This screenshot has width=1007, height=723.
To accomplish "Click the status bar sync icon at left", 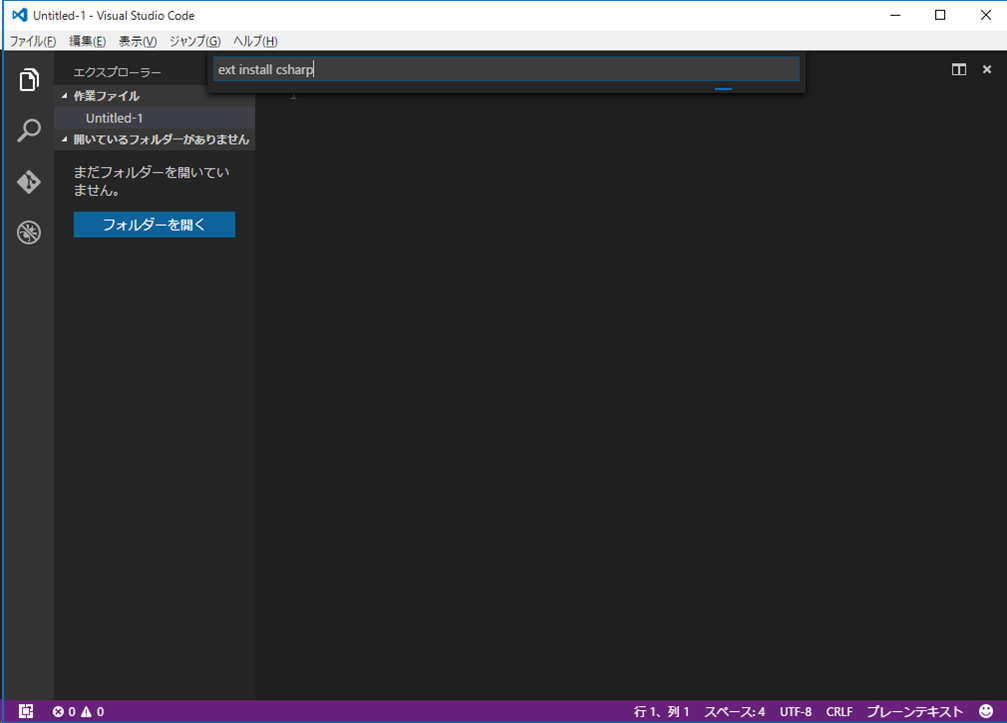I will coord(26,711).
